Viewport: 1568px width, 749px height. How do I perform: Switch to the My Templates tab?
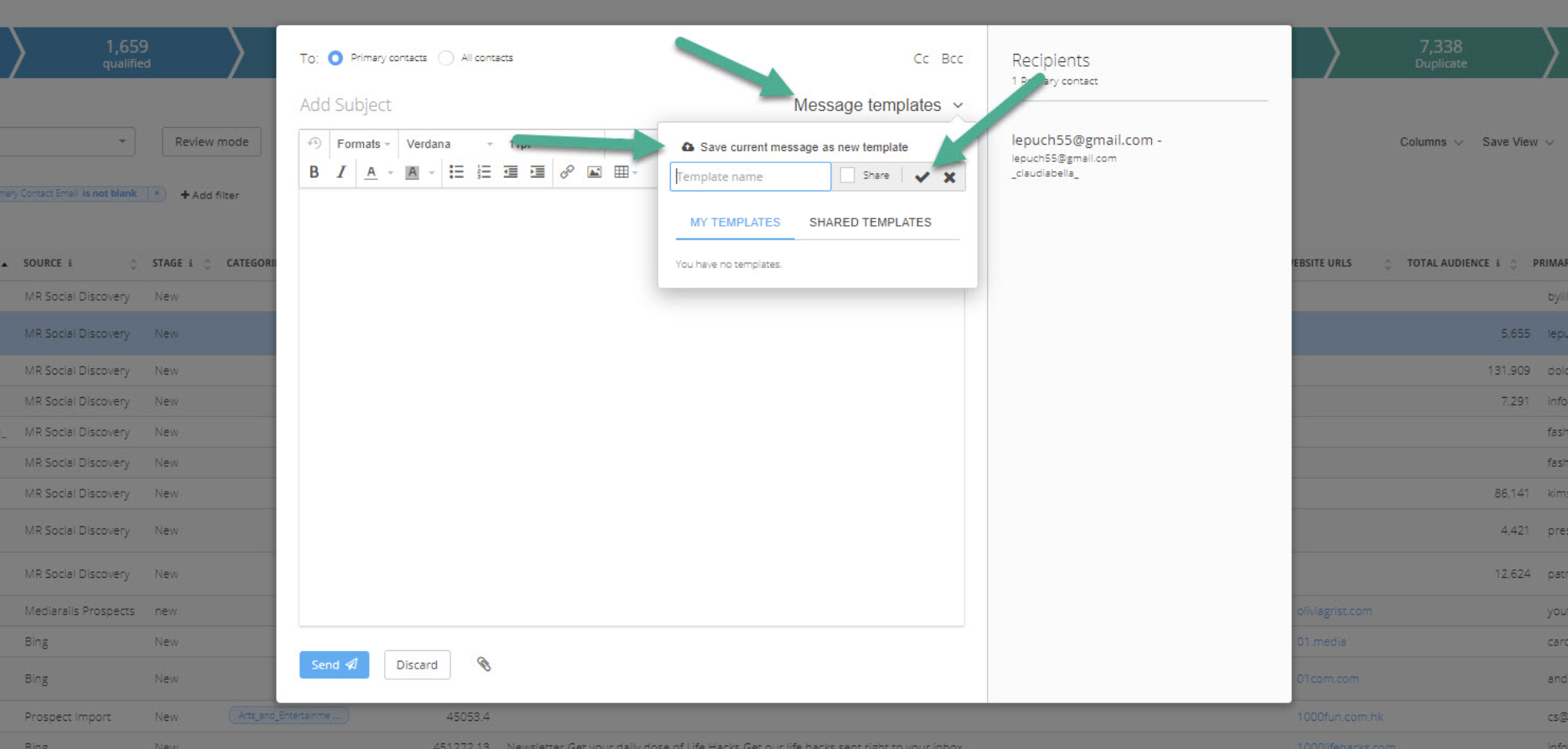tap(735, 223)
